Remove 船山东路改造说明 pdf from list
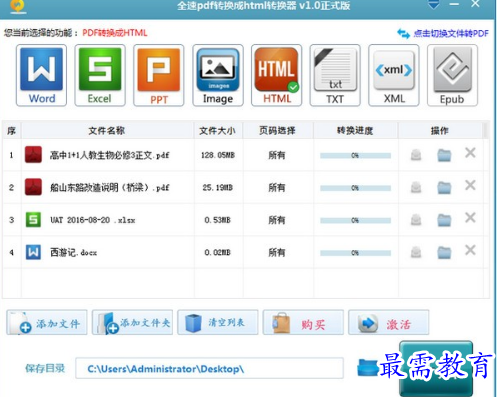 pos(470,185)
